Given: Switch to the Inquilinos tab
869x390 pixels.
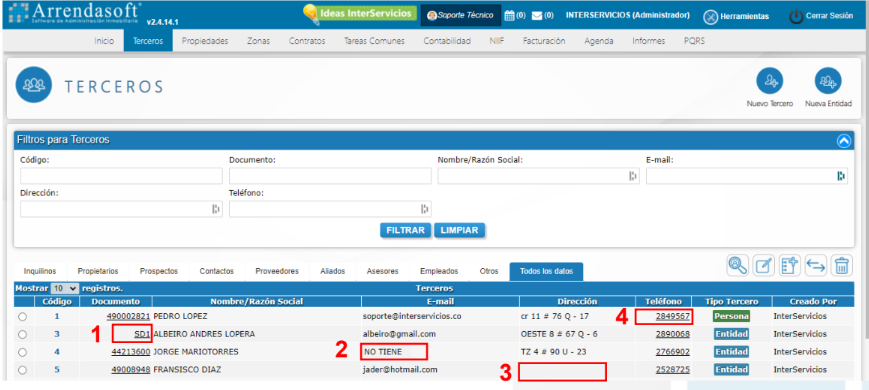Looking at the screenshot, I should (40, 271).
